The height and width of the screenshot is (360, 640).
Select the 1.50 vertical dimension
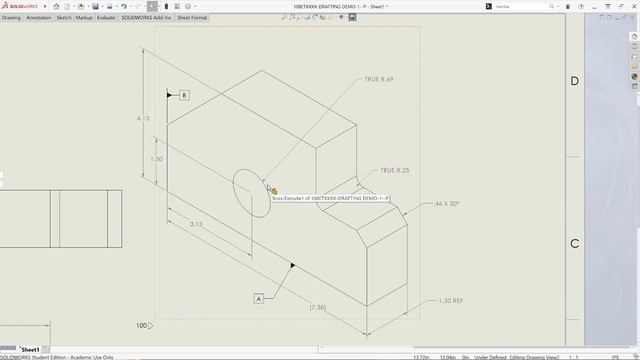coord(156,159)
